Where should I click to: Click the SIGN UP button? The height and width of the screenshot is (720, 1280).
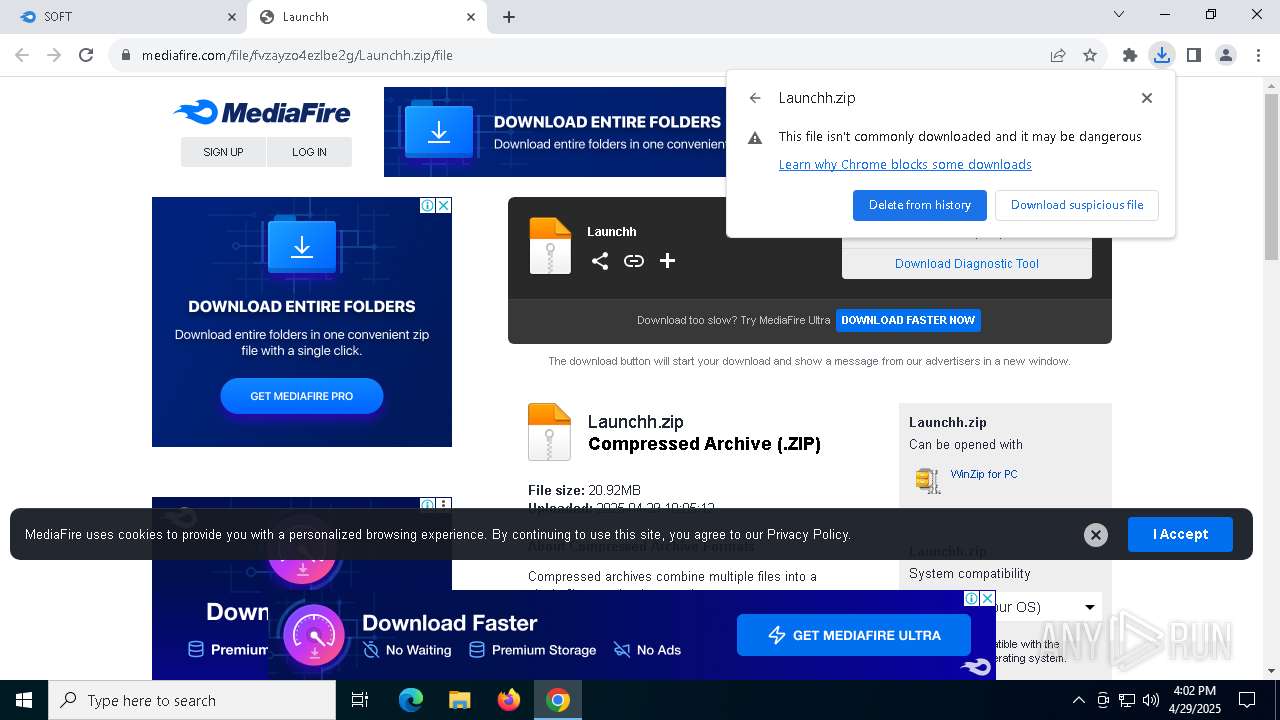tap(223, 152)
